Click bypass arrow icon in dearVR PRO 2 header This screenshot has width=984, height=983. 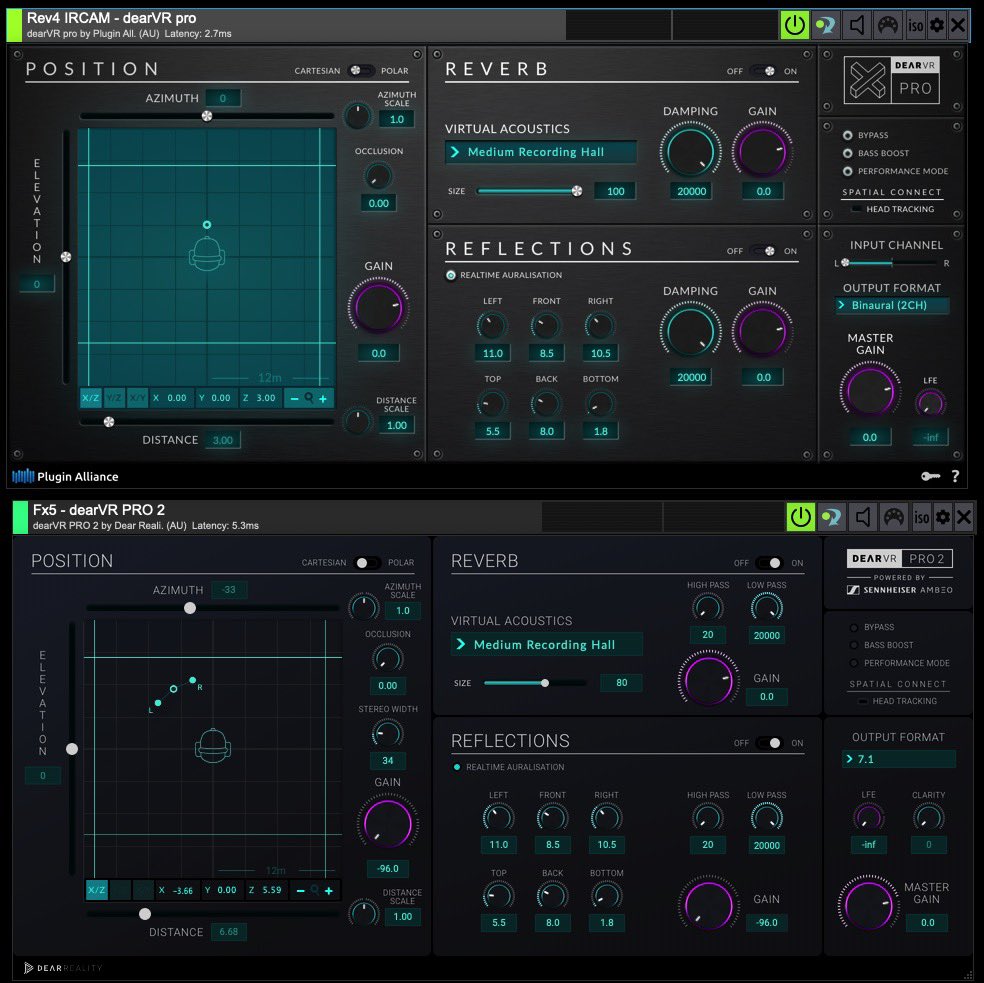click(832, 518)
